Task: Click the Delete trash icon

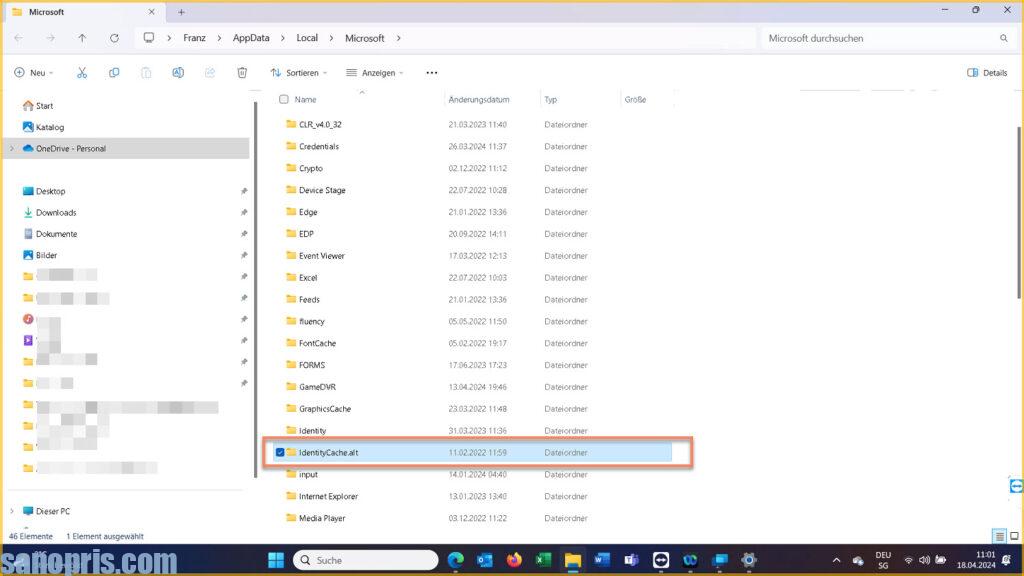Action: pyautogui.click(x=242, y=73)
